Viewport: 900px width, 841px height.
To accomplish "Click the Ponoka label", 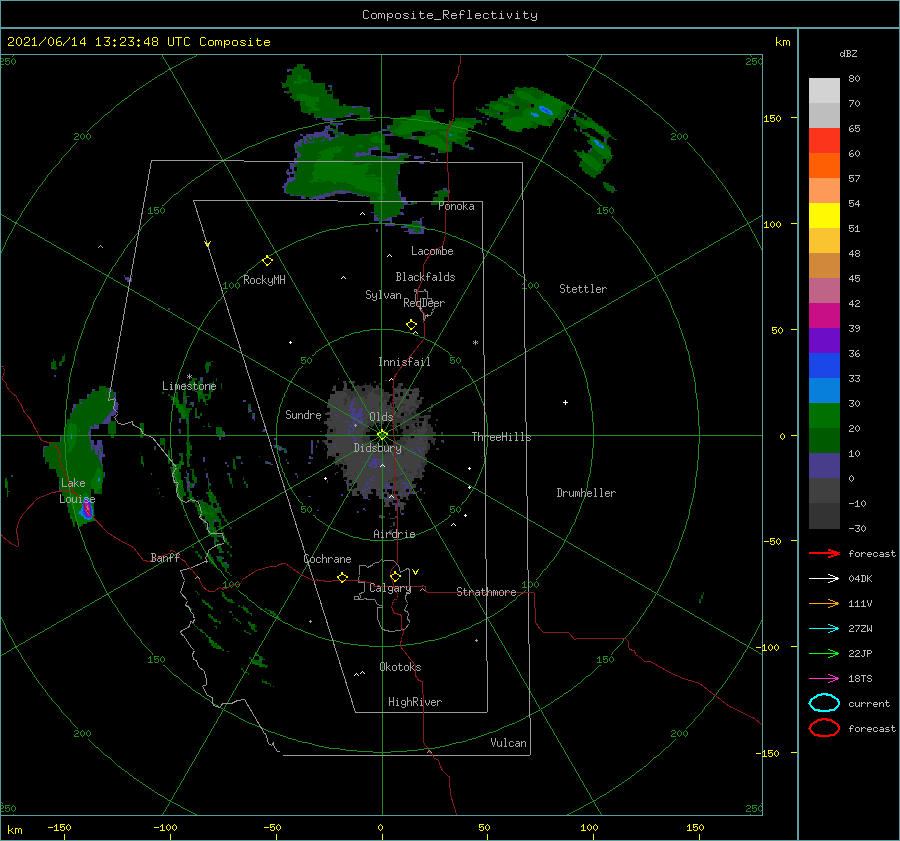I will point(456,206).
